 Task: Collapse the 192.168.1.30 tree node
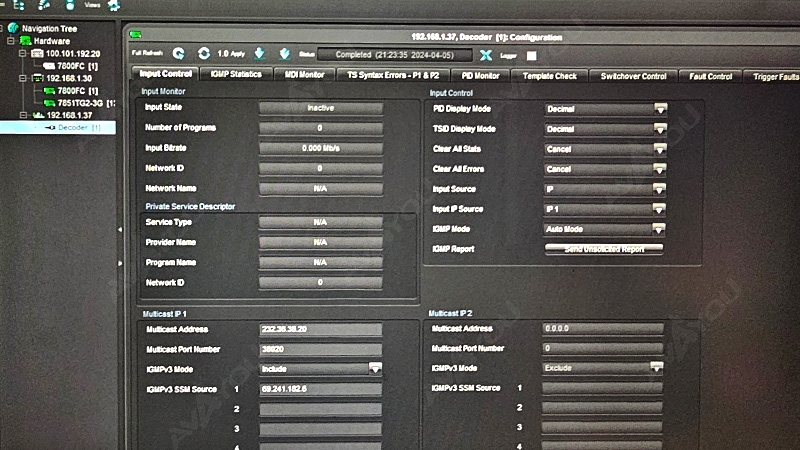[24, 78]
